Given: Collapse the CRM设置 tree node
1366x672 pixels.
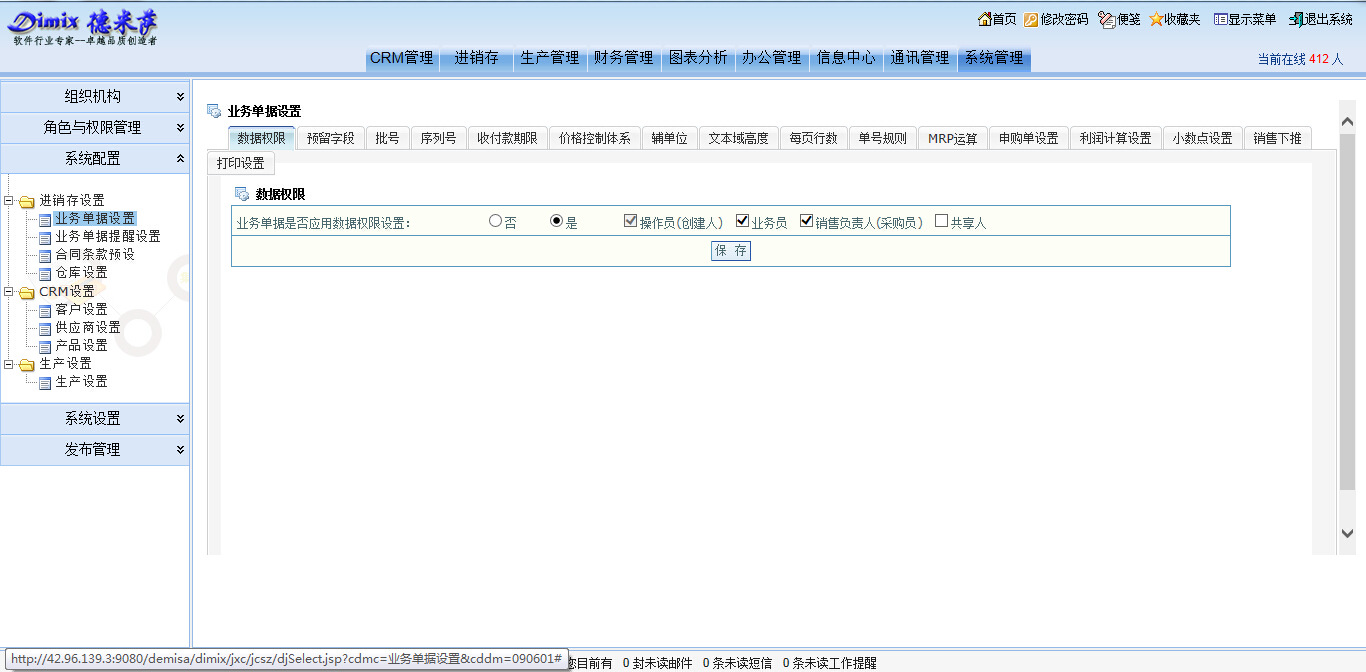Looking at the screenshot, I should 9,292.
